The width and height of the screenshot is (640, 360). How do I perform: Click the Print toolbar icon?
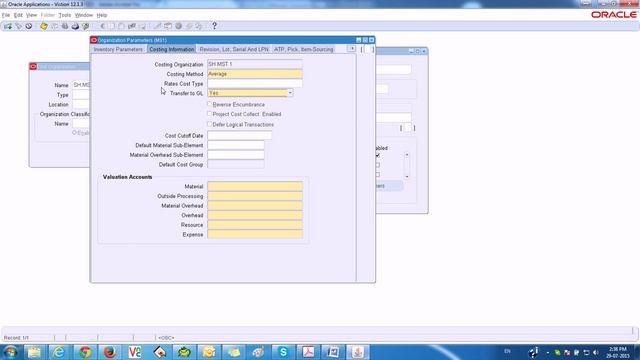(x=75, y=26)
